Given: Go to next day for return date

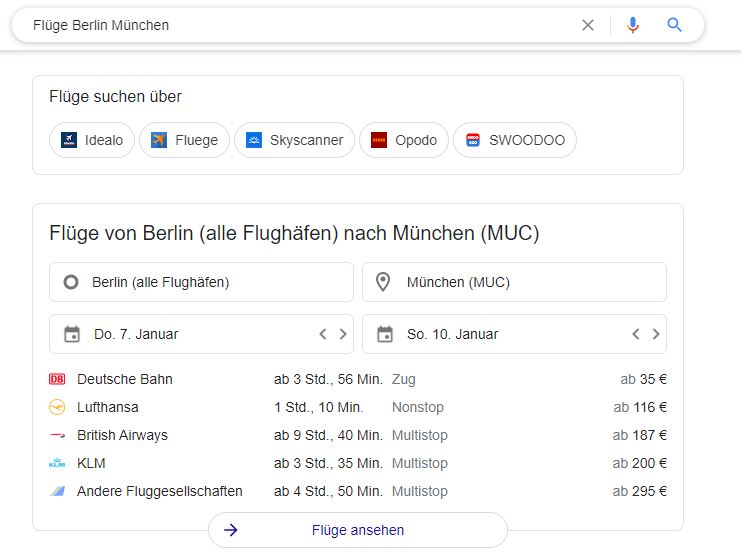Looking at the screenshot, I should coord(656,334).
